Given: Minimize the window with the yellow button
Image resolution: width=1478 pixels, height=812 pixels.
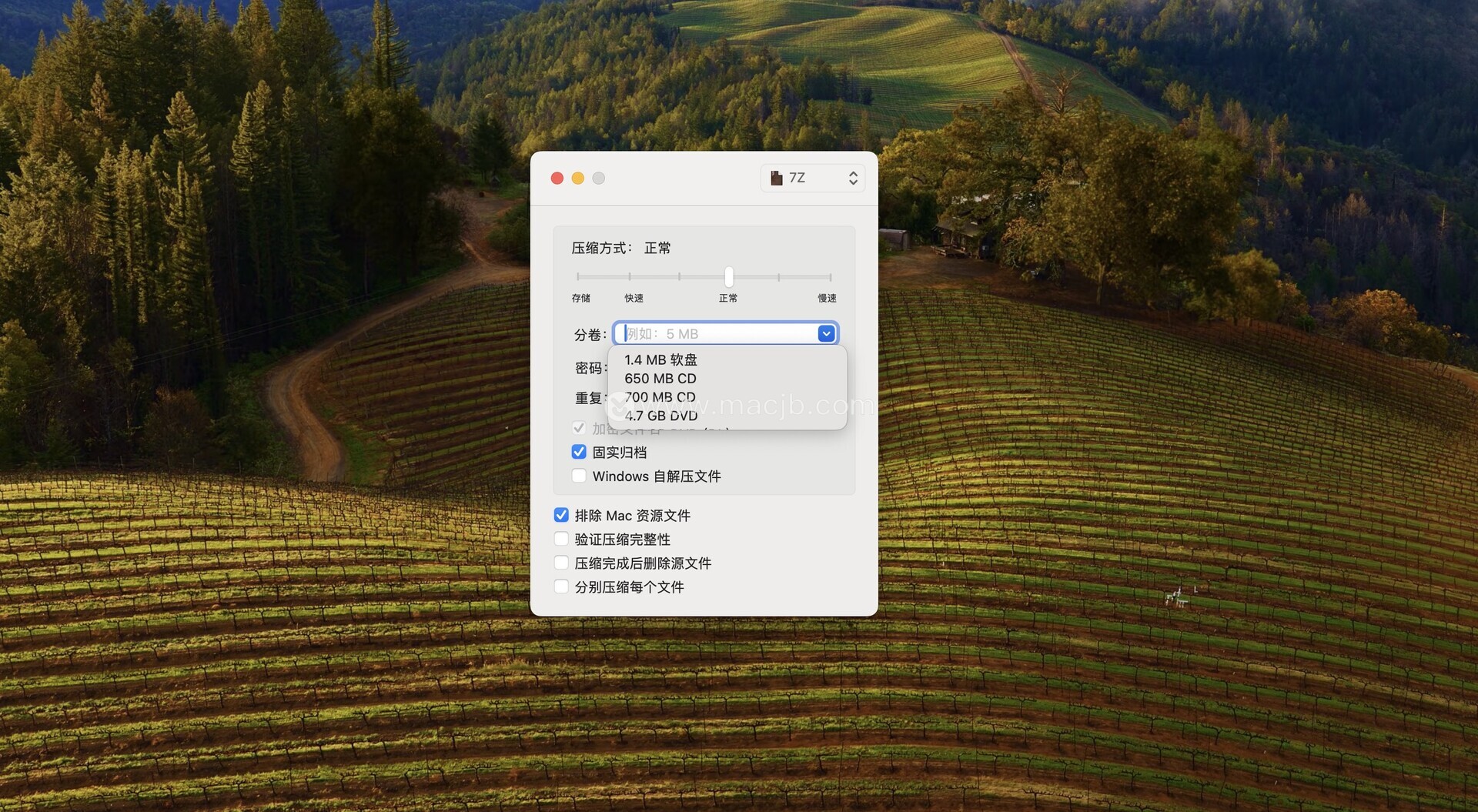Looking at the screenshot, I should tap(578, 178).
